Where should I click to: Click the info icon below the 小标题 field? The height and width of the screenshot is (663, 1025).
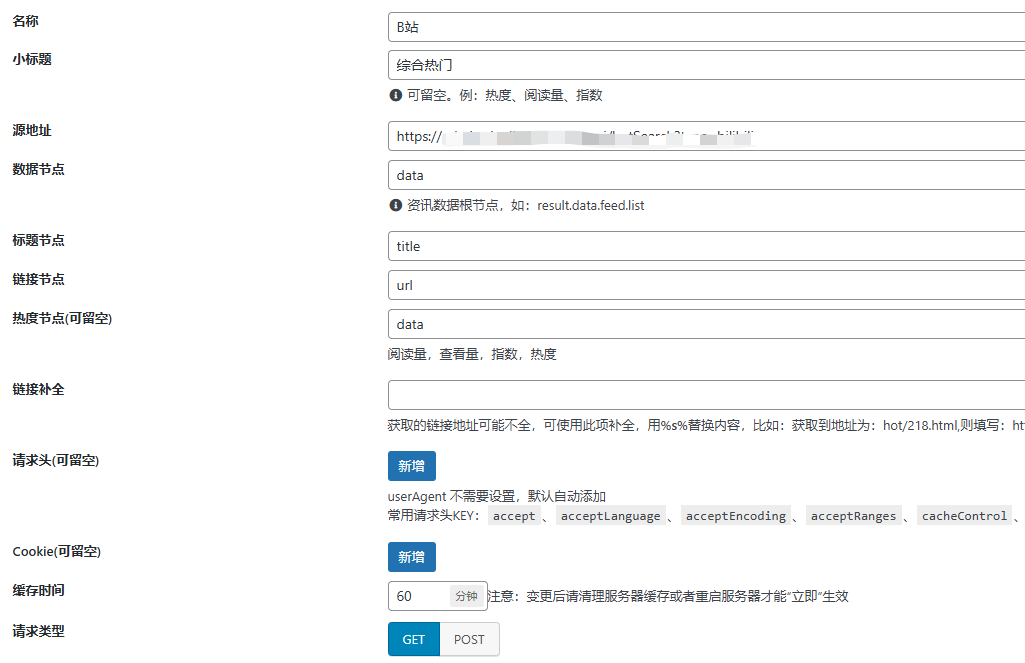395,96
